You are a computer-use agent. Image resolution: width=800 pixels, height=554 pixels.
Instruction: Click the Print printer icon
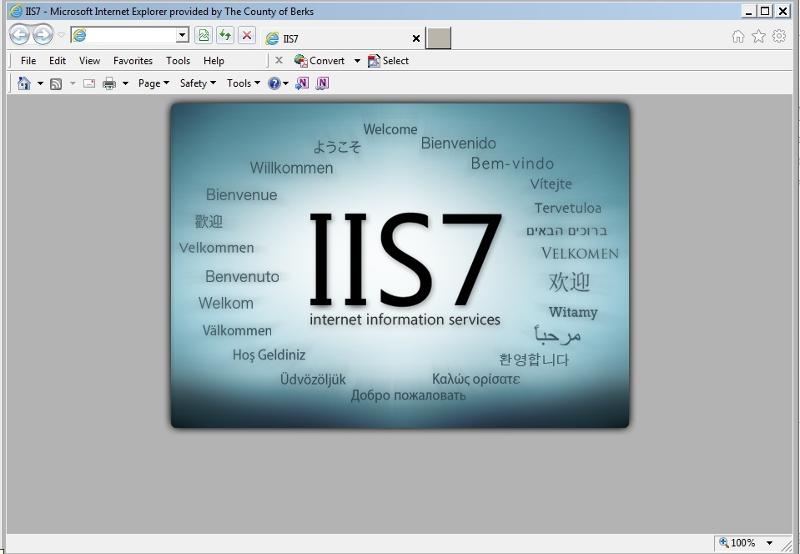tap(109, 83)
